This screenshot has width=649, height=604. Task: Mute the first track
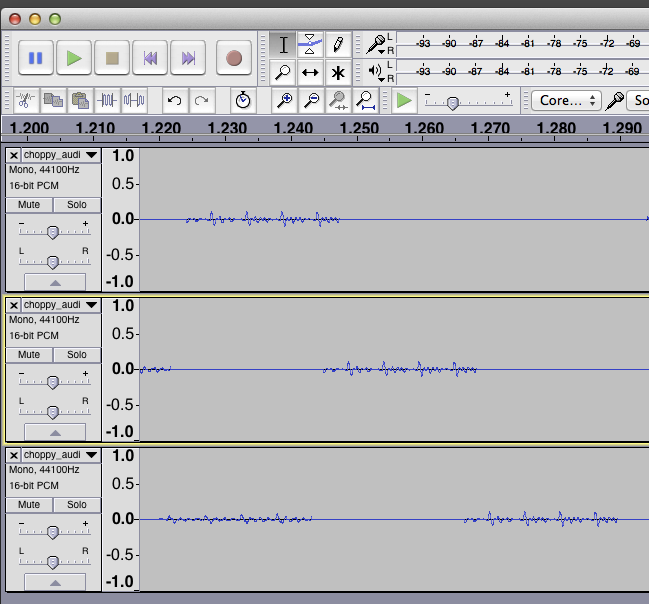click(x=29, y=205)
